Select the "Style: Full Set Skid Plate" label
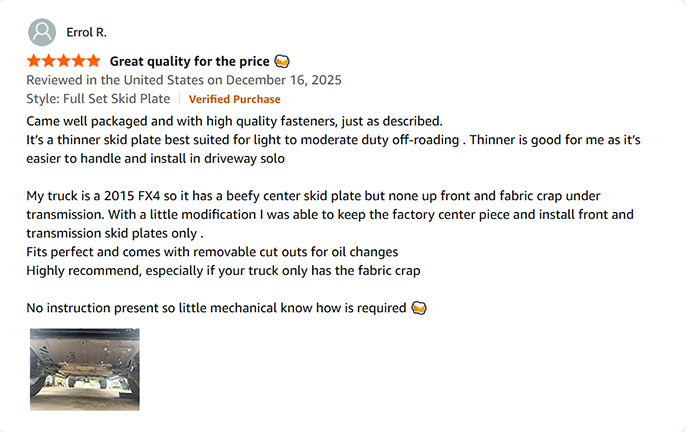Image resolution: width=686 pixels, height=432 pixels. (98, 99)
